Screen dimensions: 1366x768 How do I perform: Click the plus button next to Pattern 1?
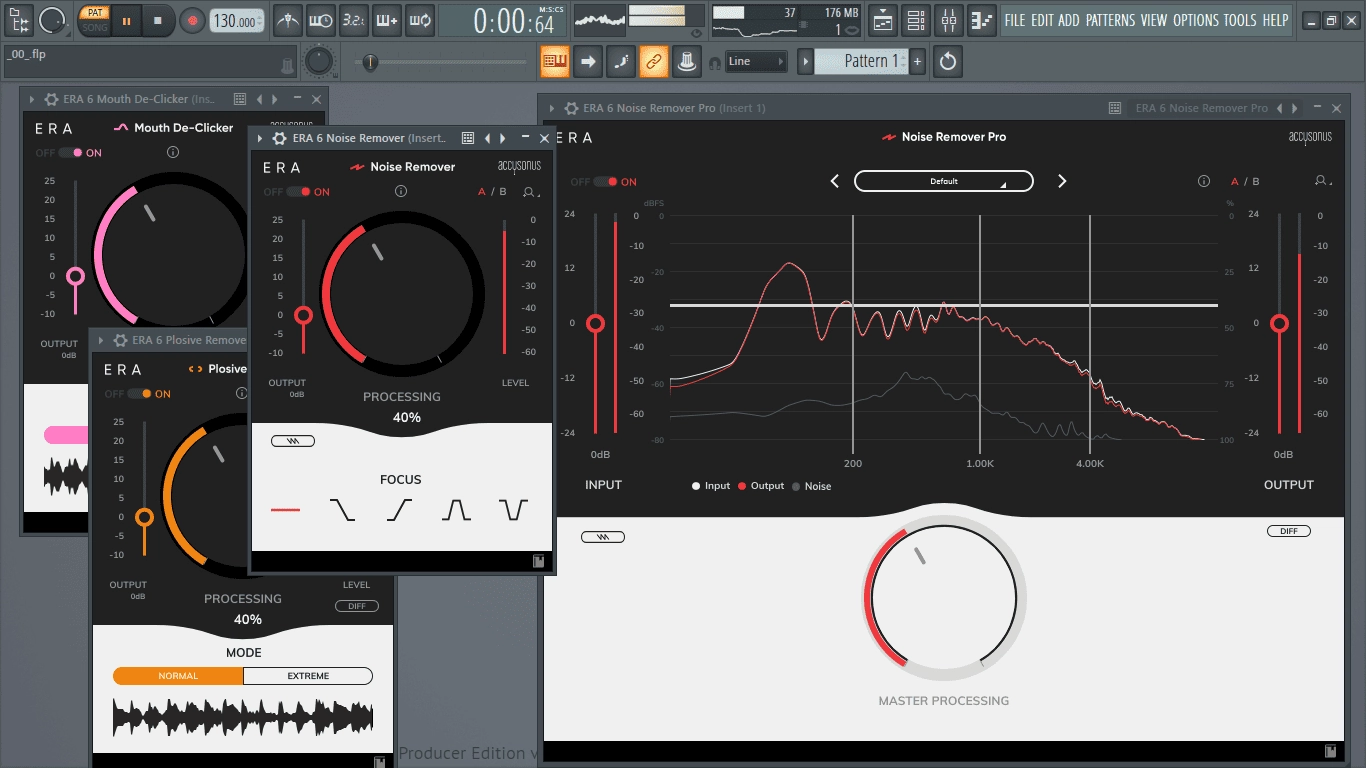(x=917, y=61)
